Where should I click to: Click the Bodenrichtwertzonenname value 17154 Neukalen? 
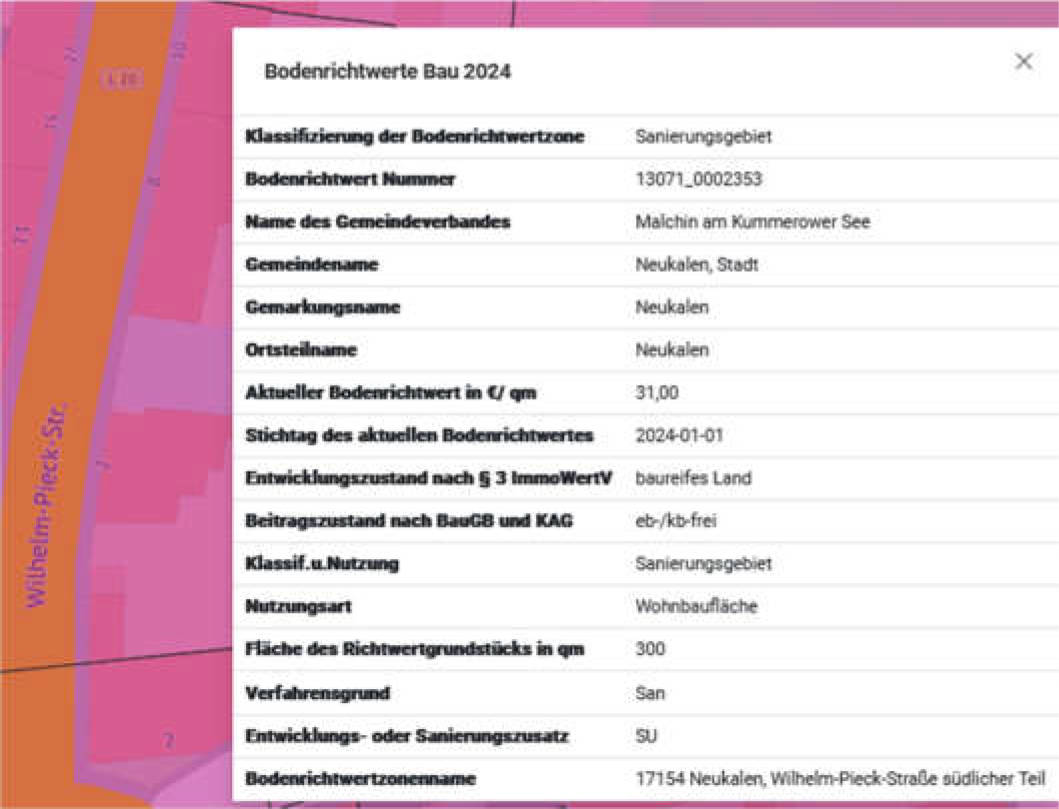[x=845, y=777]
